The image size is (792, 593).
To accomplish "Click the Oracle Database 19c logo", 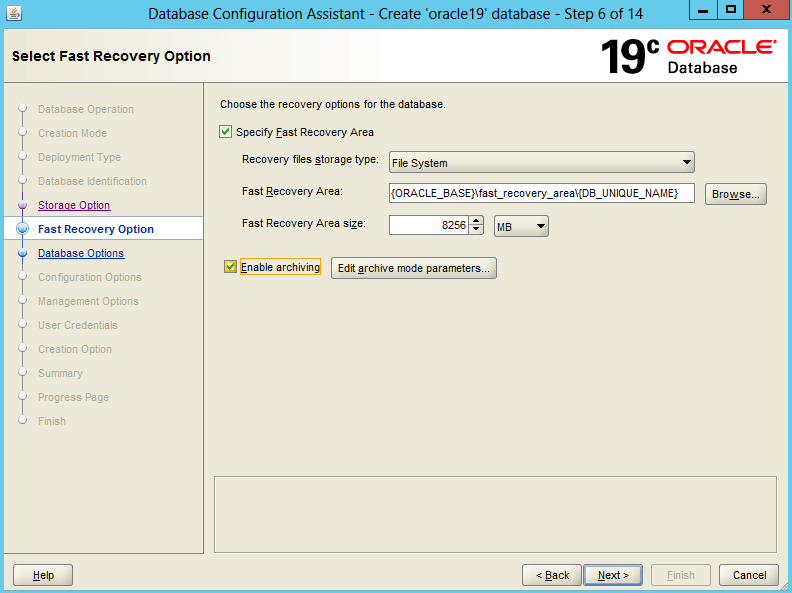I will (x=688, y=57).
